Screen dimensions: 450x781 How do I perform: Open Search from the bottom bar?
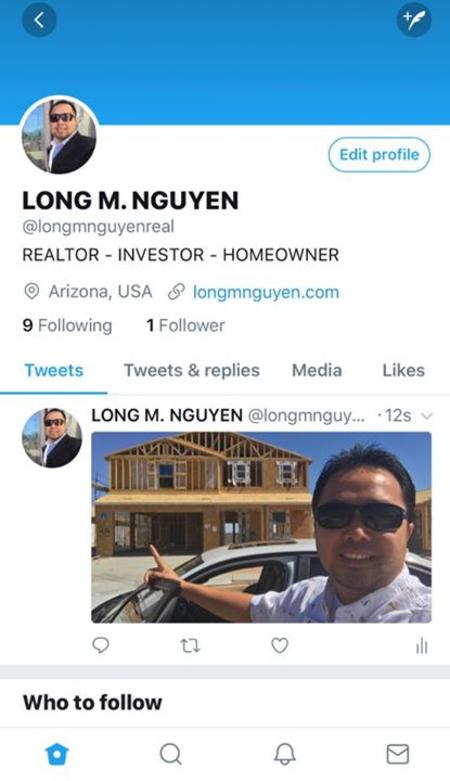pyautogui.click(x=170, y=754)
